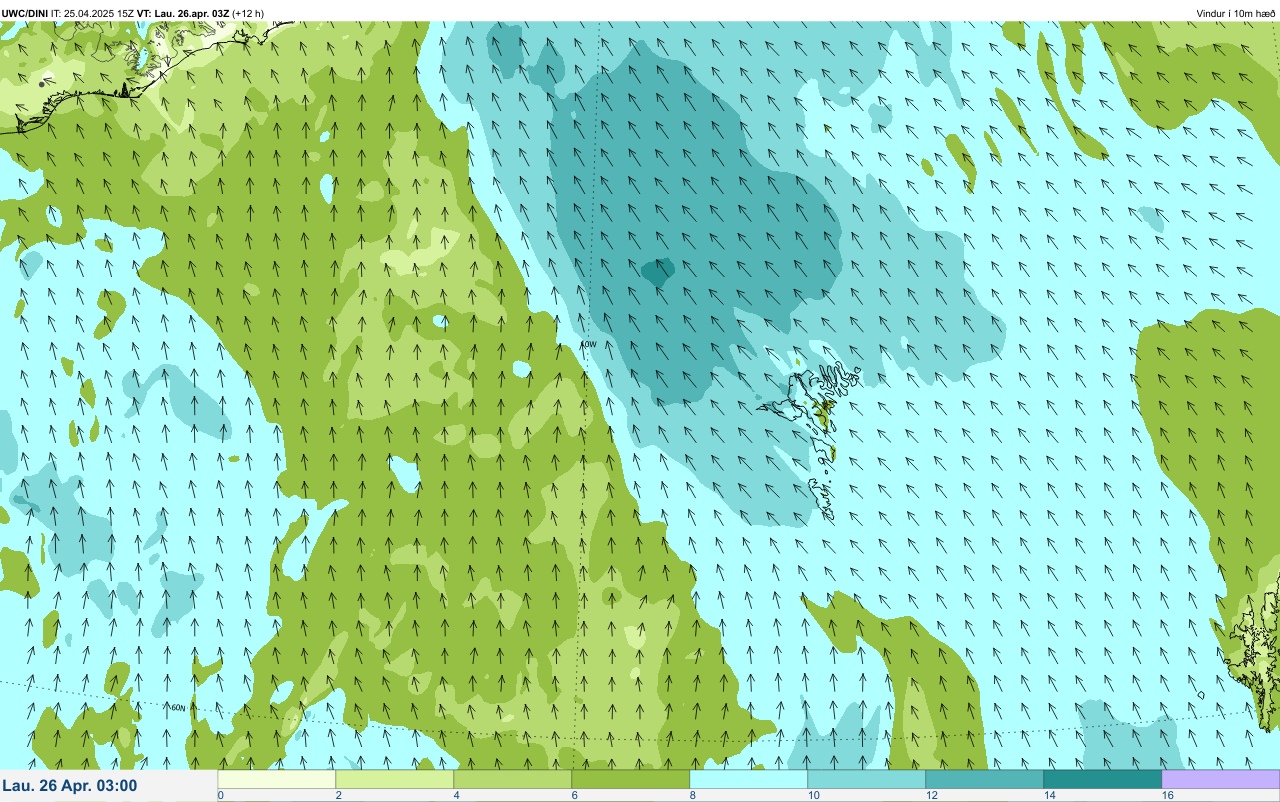Screen dimensions: 1280x802
Task: Click the darkest teal wind maximum patch
Action: tap(657, 272)
